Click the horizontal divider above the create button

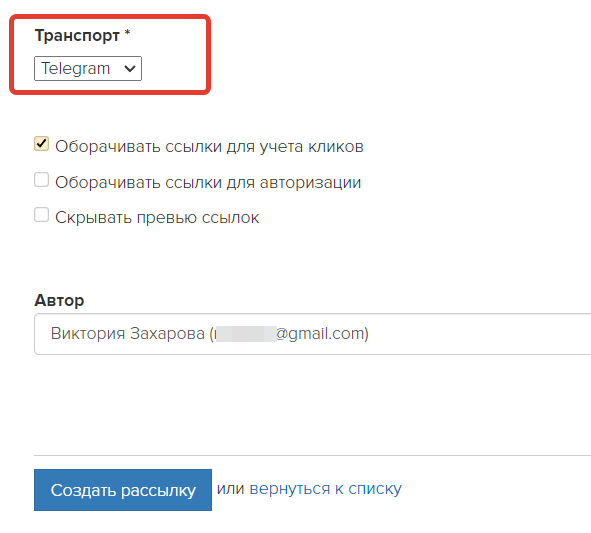click(312, 455)
